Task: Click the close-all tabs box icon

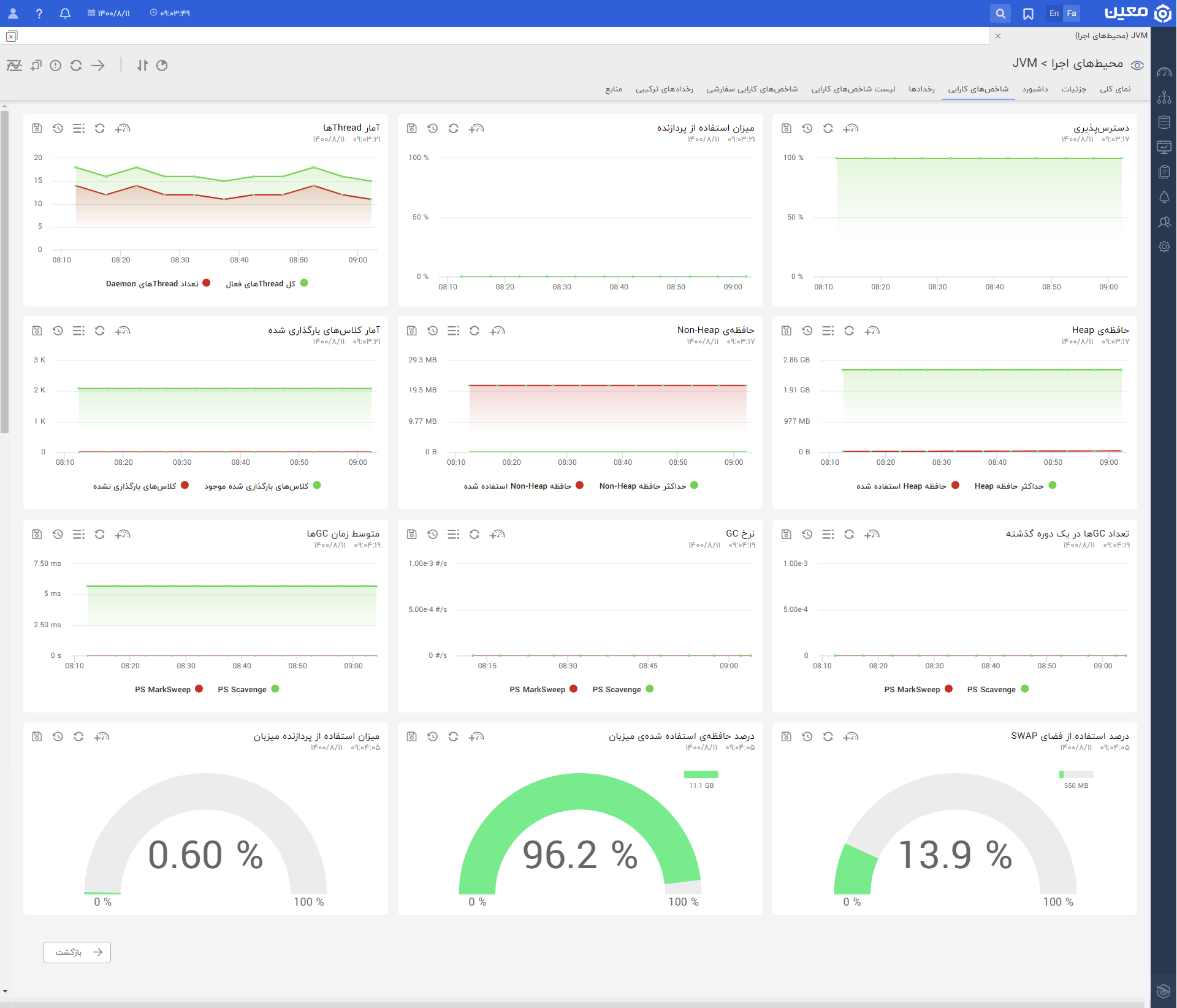Action: [12, 36]
